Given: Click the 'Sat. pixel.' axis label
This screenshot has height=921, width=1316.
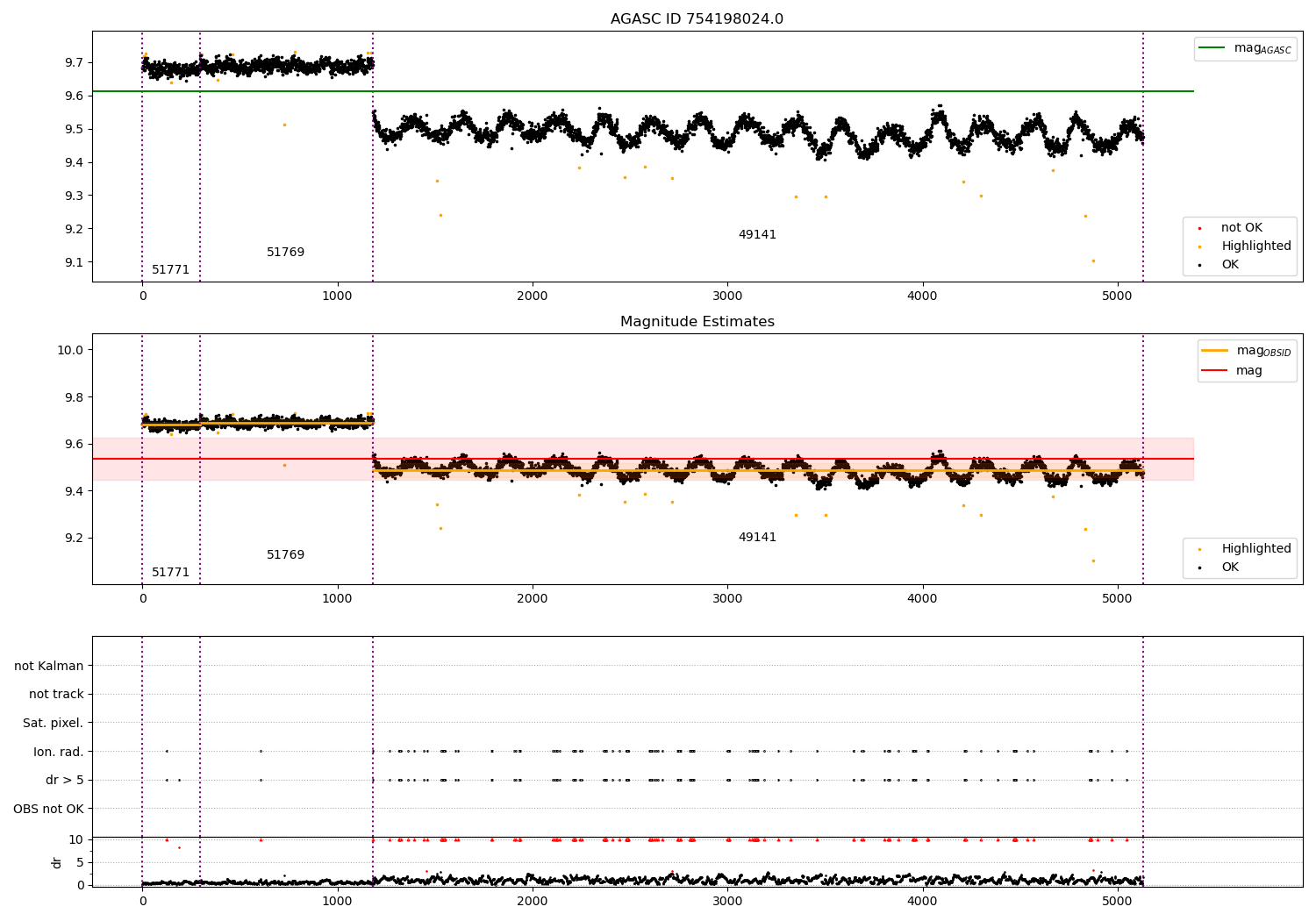Looking at the screenshot, I should coord(54,724).
